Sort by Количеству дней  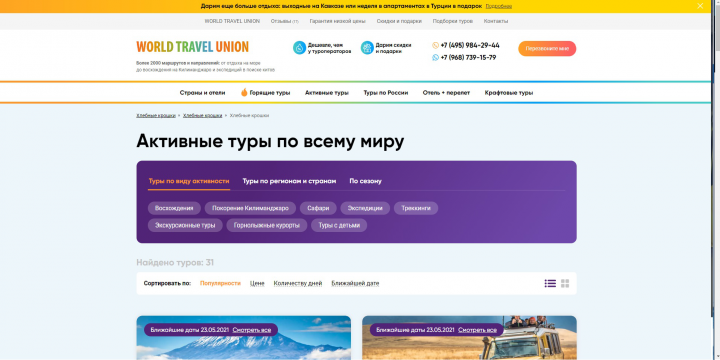coord(298,283)
